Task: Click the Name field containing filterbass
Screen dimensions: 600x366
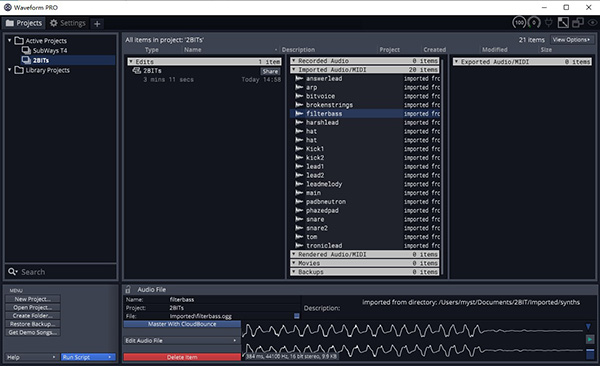Action: click(234, 299)
